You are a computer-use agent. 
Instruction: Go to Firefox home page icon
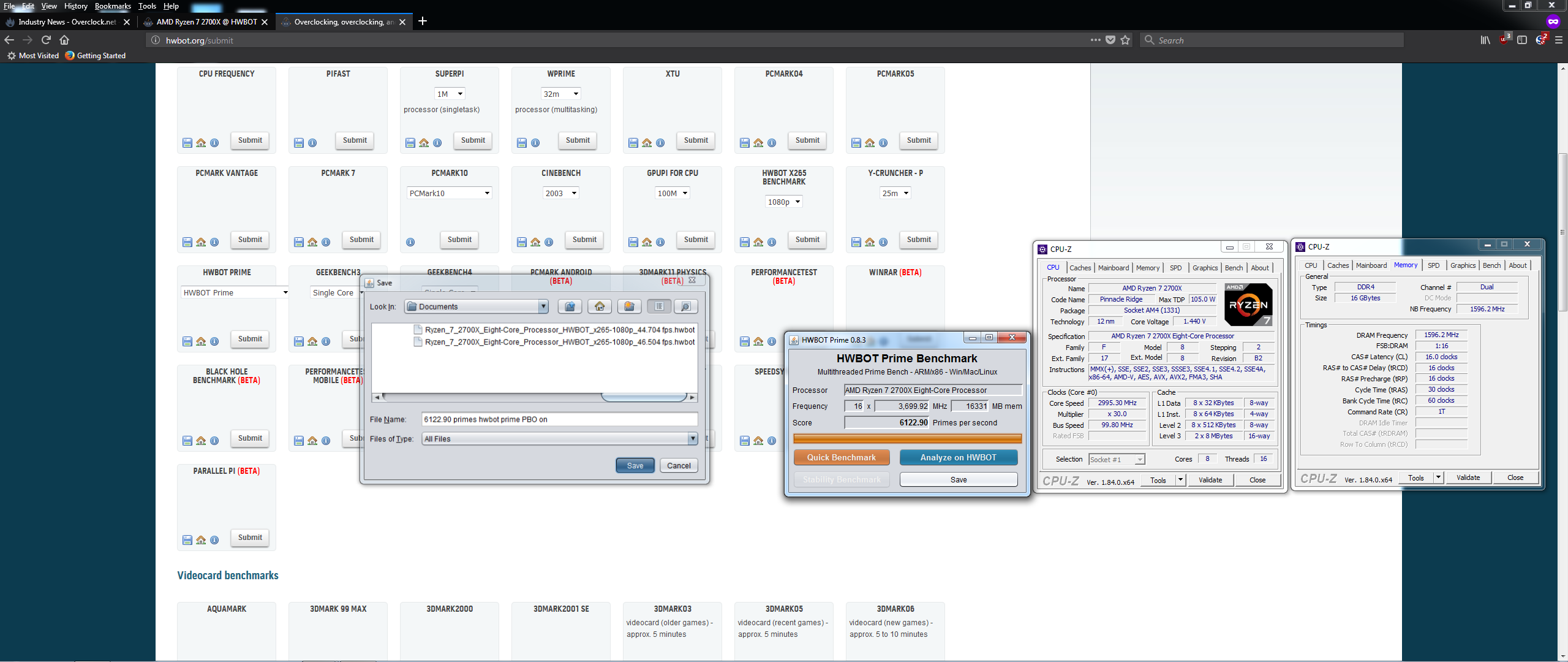64,40
